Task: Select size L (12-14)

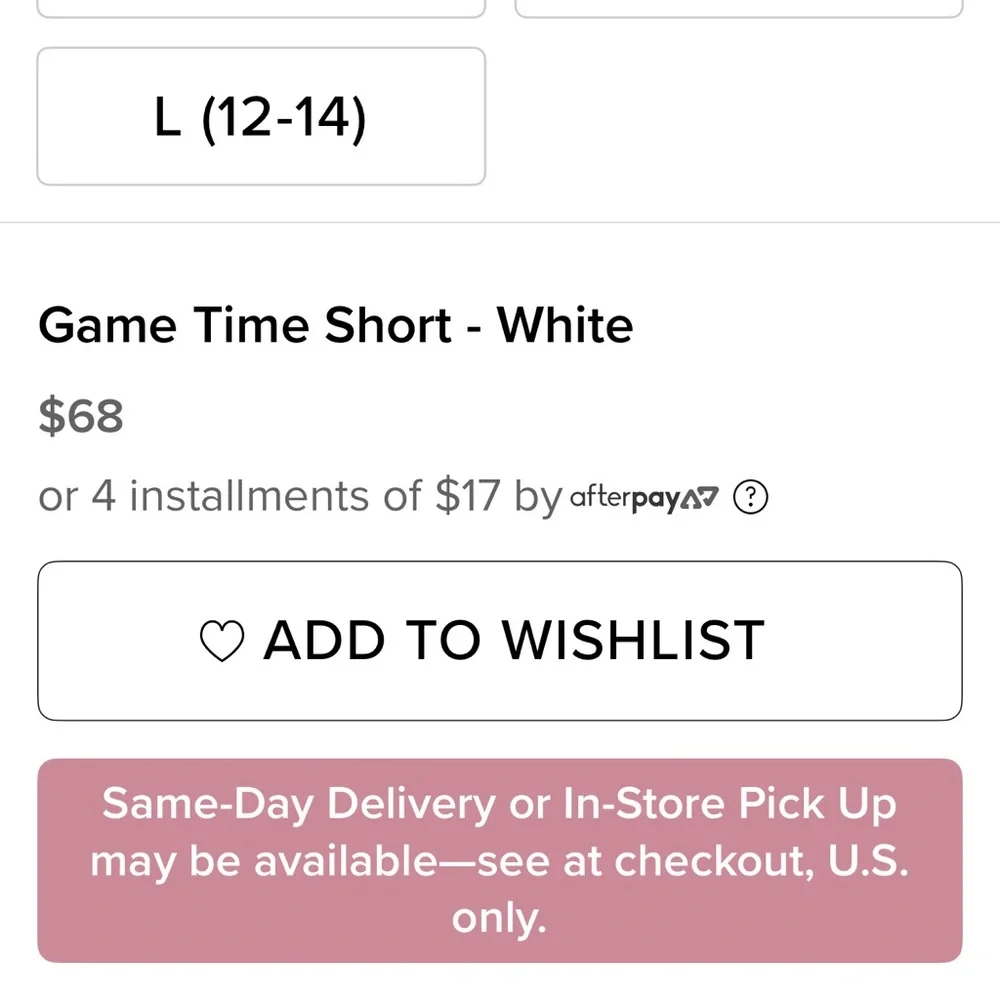Action: pos(261,117)
